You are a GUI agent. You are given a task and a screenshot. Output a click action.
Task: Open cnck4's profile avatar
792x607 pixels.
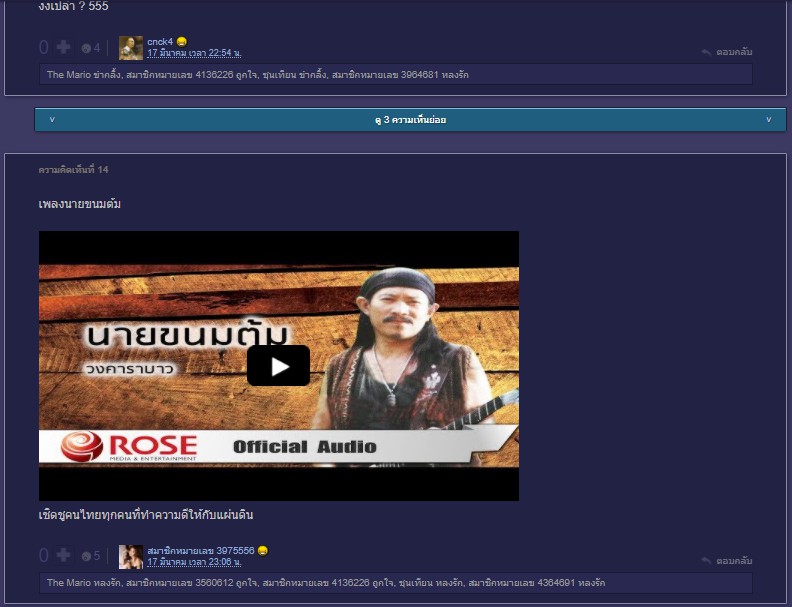point(131,48)
